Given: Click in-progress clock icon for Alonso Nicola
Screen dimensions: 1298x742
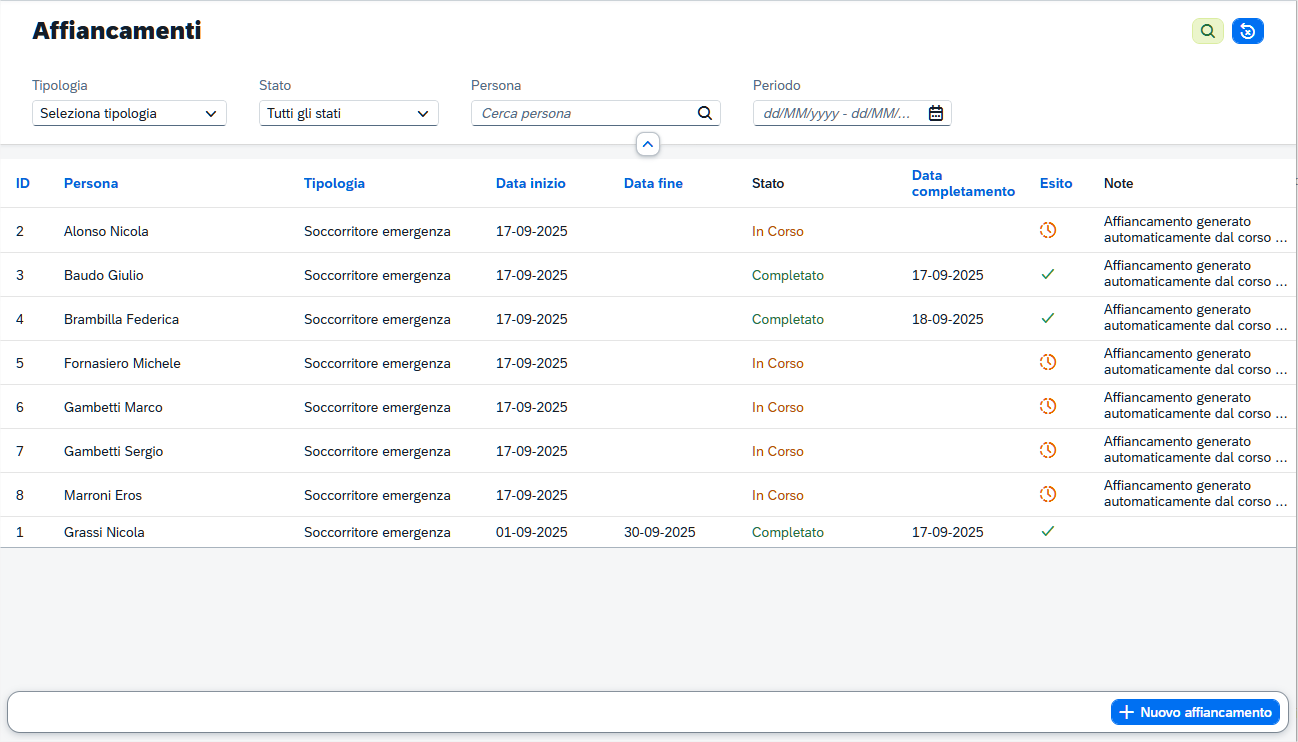Looking at the screenshot, I should (x=1047, y=230).
